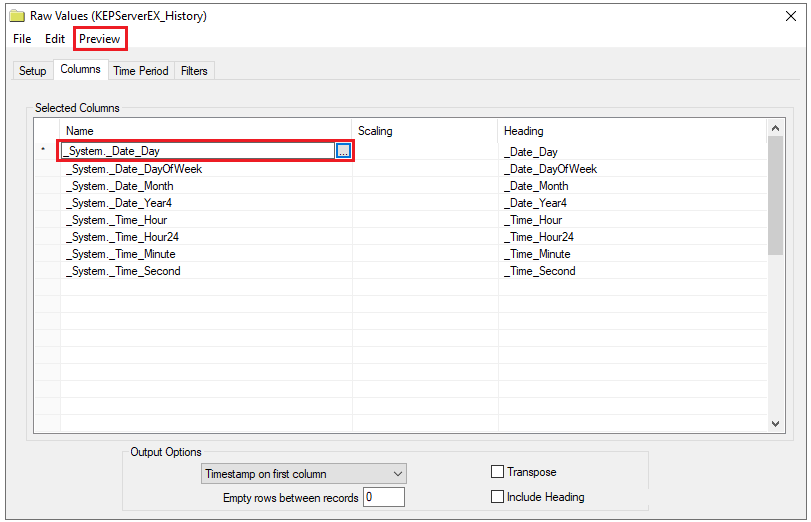Open the Preview menu
811x522 pixels.
click(100, 39)
